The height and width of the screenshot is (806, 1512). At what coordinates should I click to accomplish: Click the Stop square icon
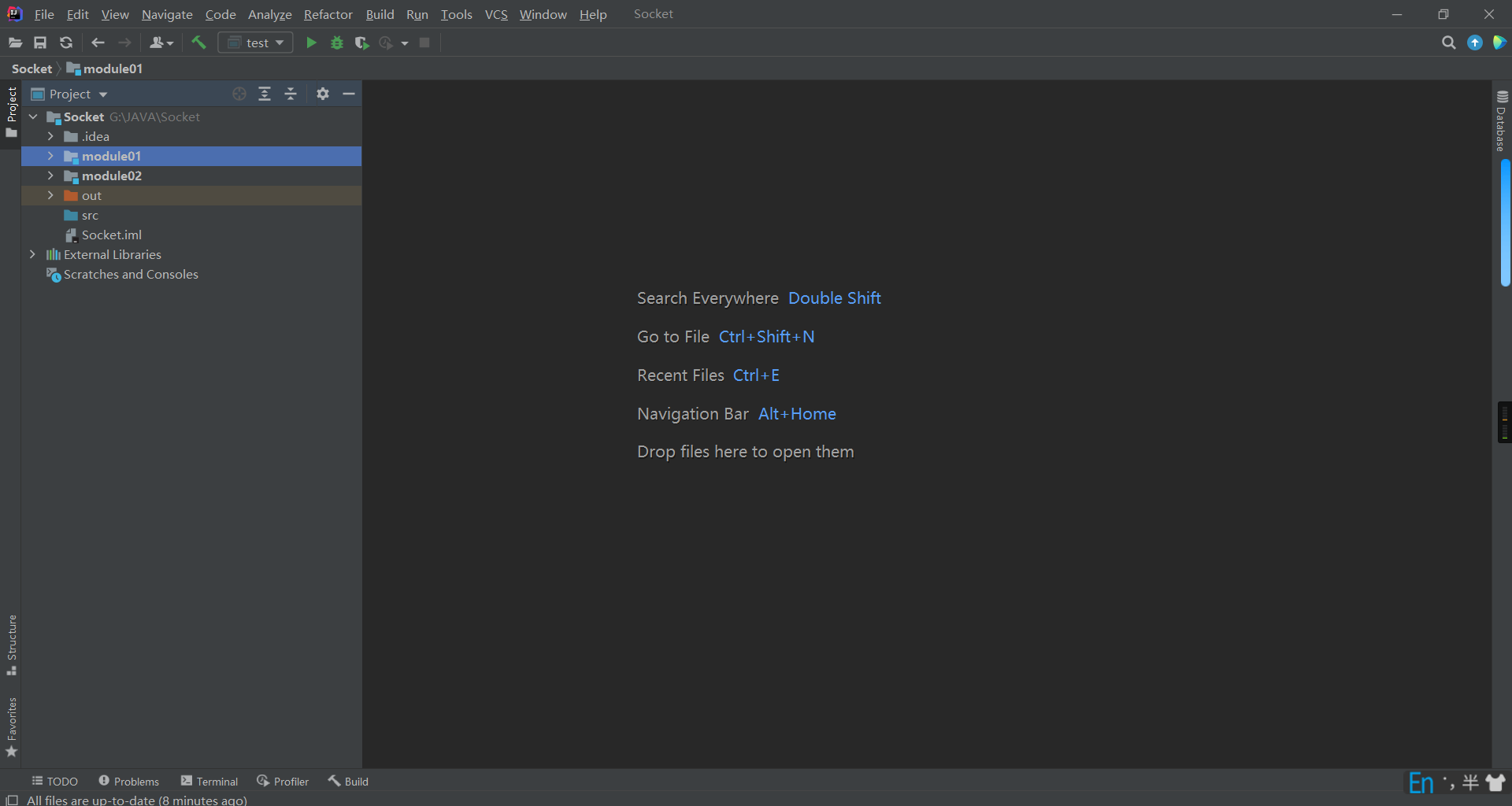coord(424,43)
